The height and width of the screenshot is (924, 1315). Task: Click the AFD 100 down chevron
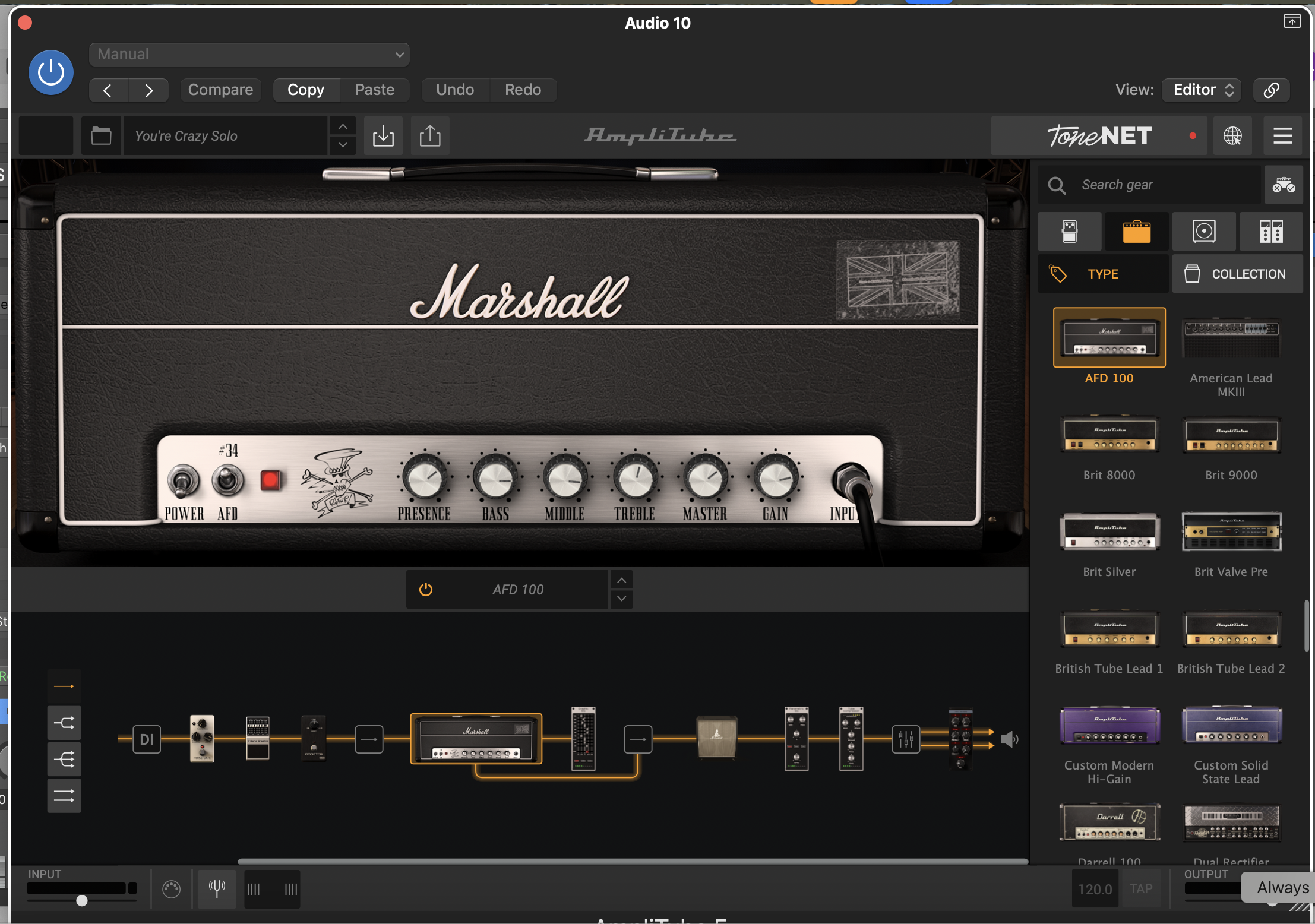click(621, 599)
